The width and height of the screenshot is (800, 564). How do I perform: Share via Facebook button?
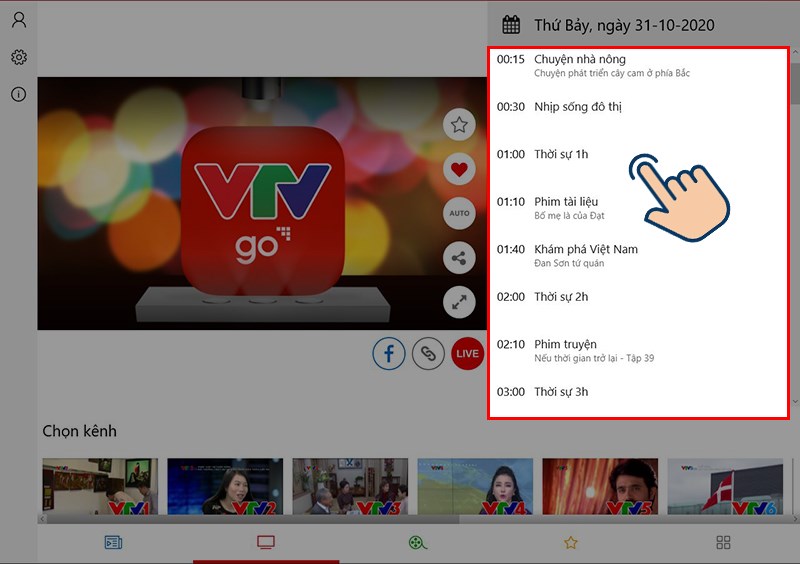coord(389,353)
